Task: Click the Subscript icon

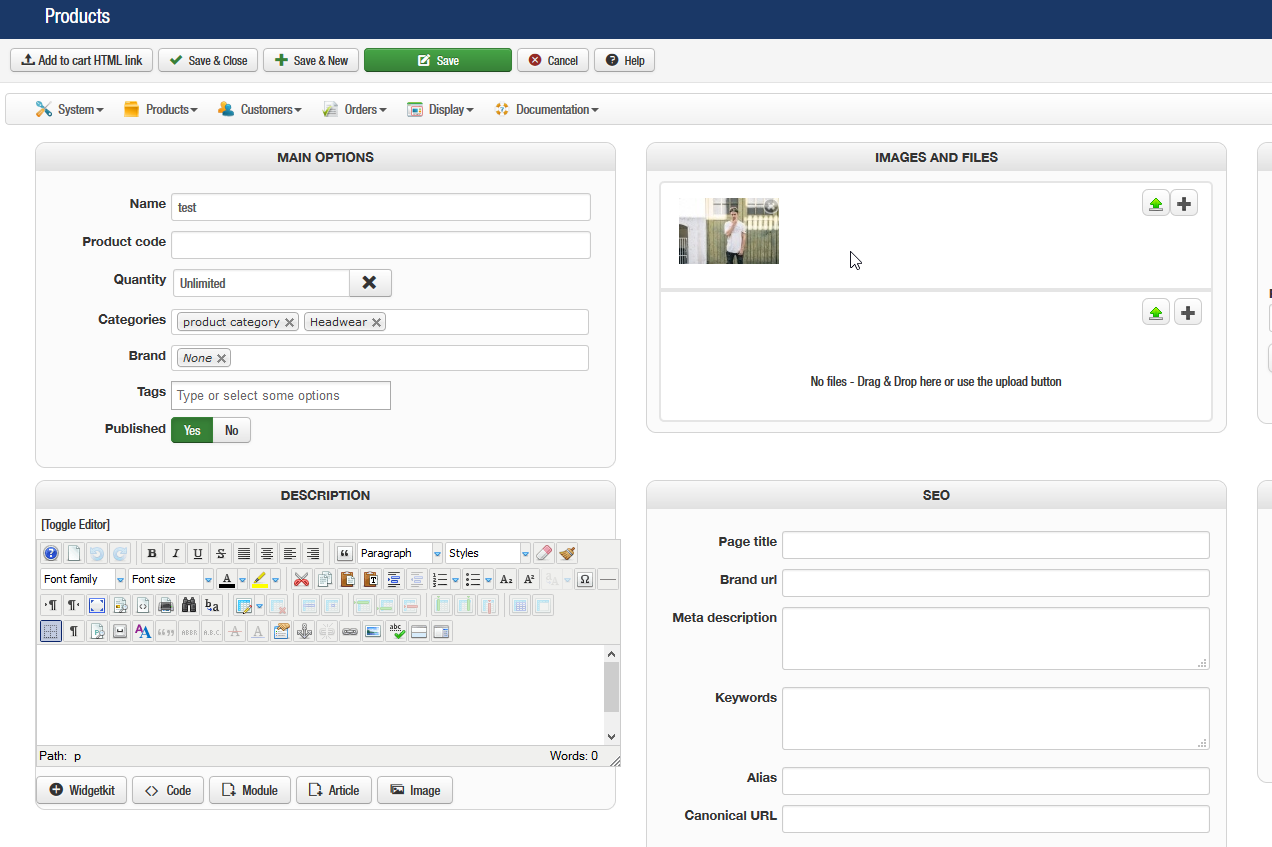Action: [x=506, y=579]
